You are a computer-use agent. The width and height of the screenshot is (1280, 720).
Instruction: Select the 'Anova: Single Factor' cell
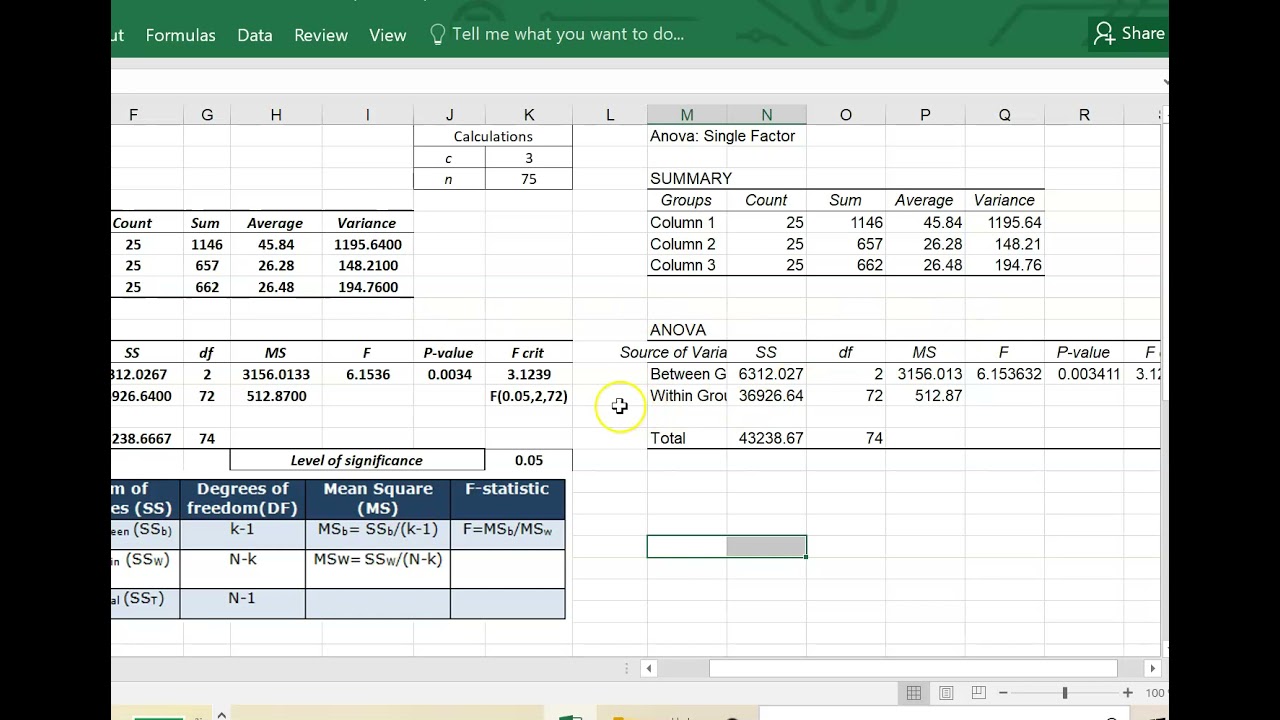tap(722, 136)
